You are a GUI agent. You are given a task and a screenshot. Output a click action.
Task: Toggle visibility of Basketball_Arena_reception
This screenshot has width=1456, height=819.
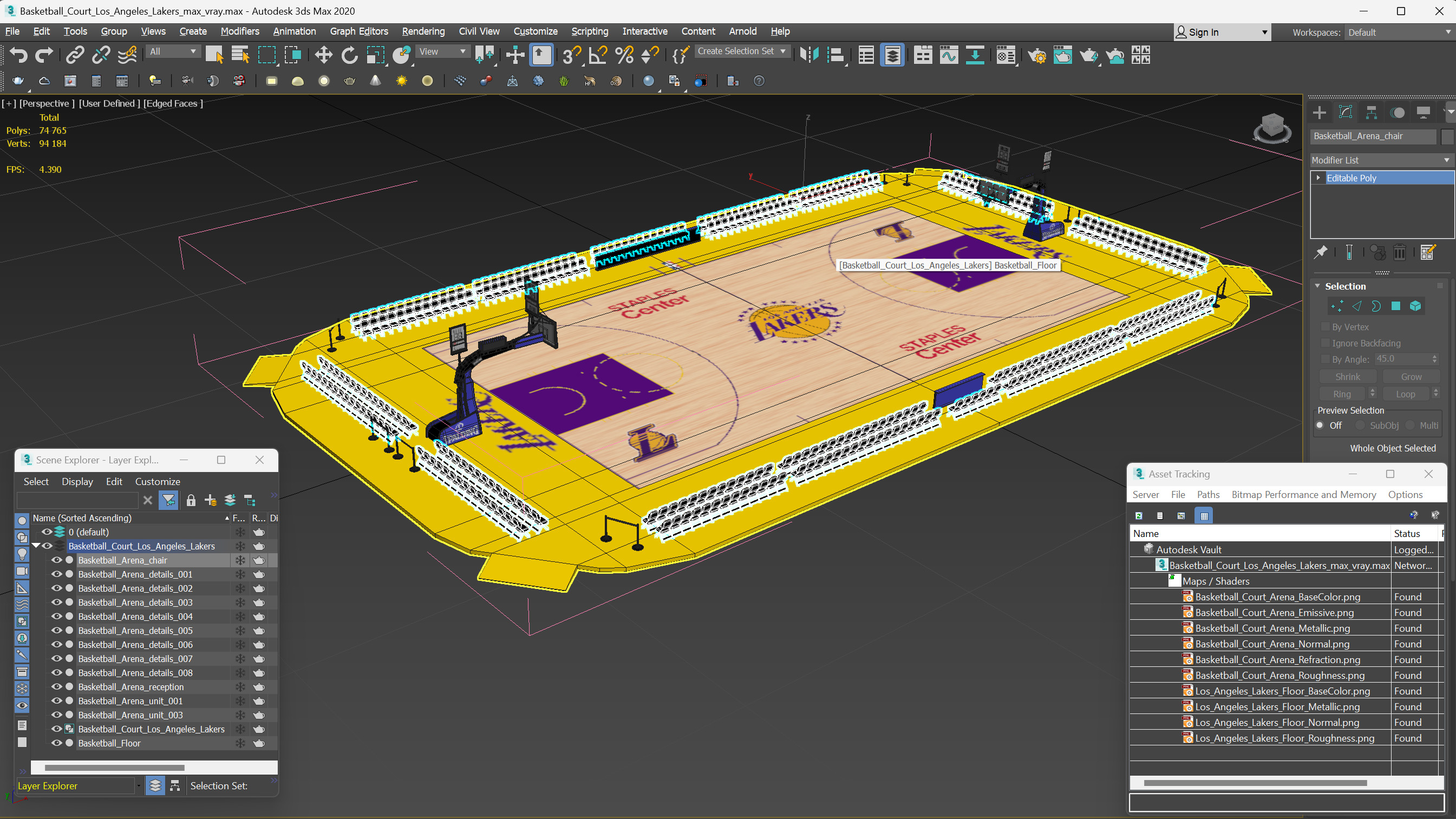pyautogui.click(x=56, y=687)
